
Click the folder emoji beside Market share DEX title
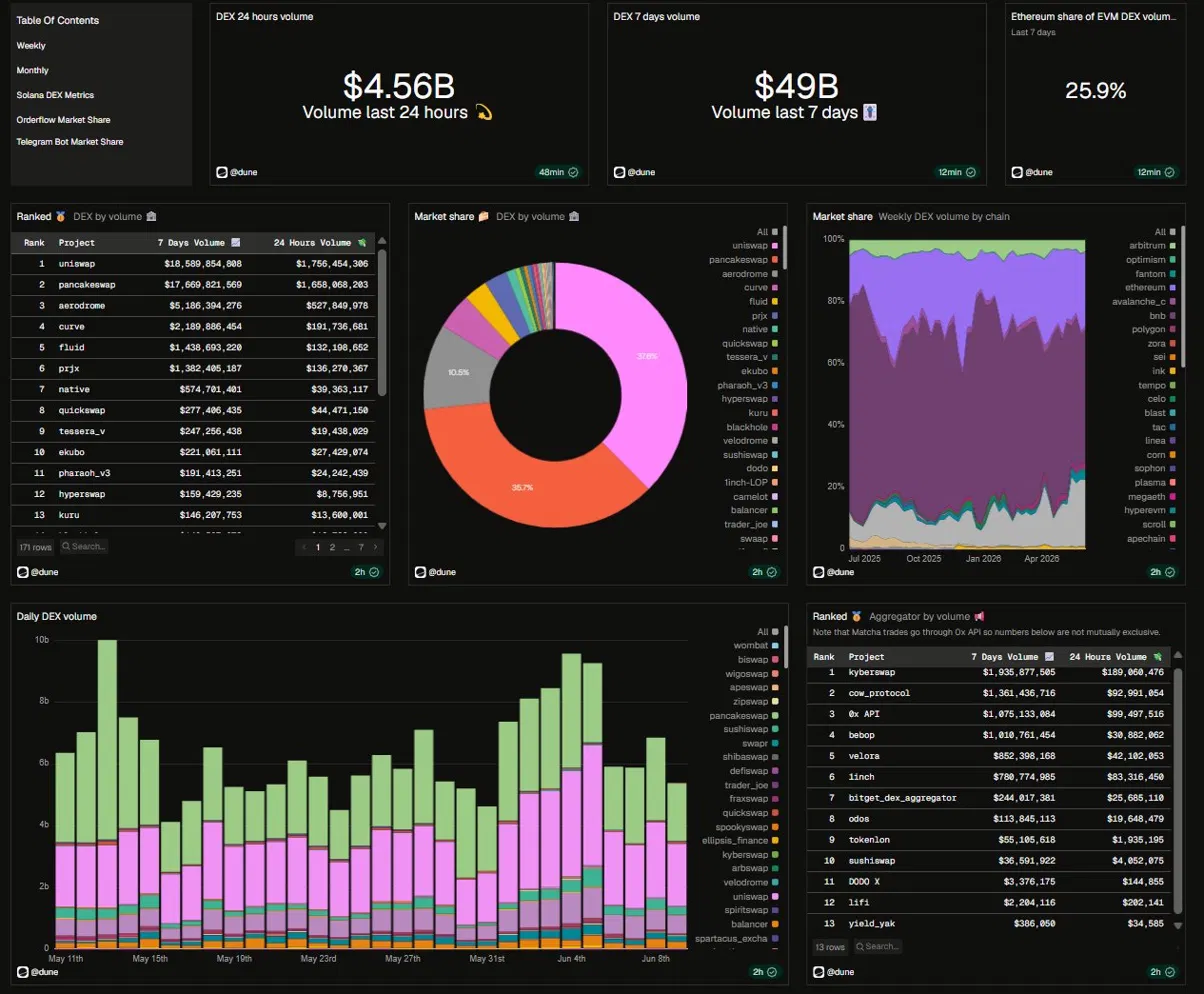(x=484, y=216)
